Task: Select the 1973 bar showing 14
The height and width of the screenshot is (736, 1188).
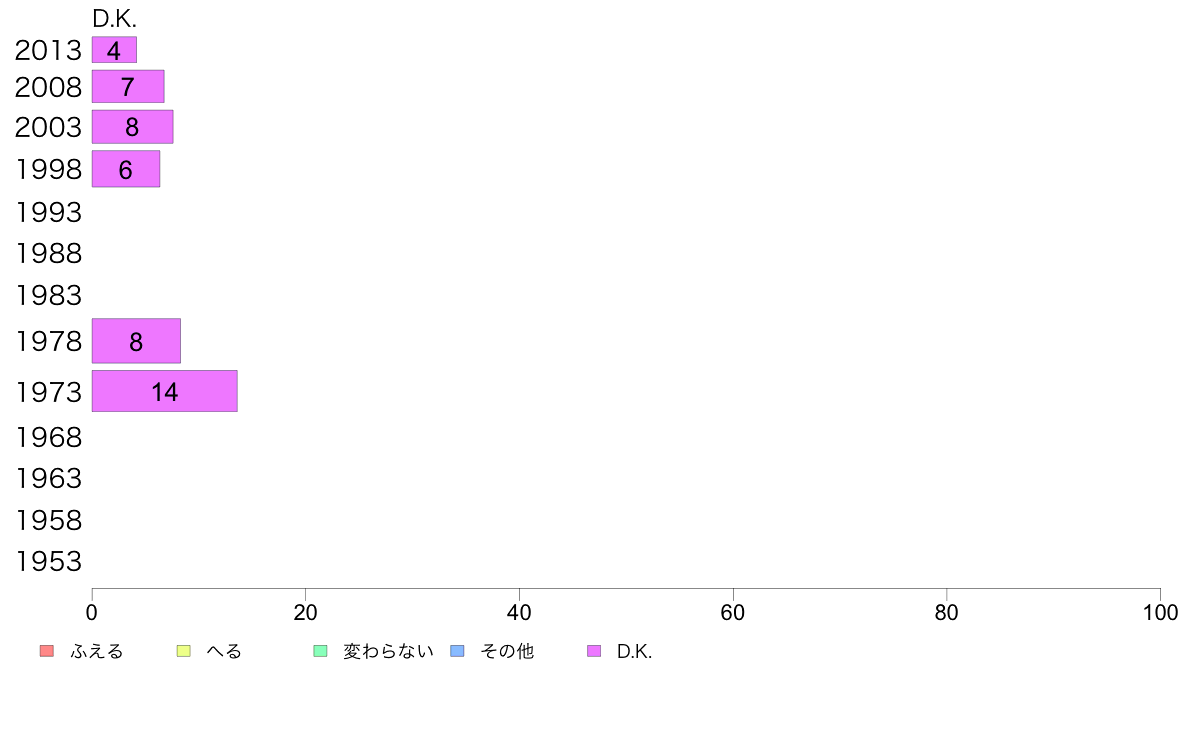Action: click(164, 391)
